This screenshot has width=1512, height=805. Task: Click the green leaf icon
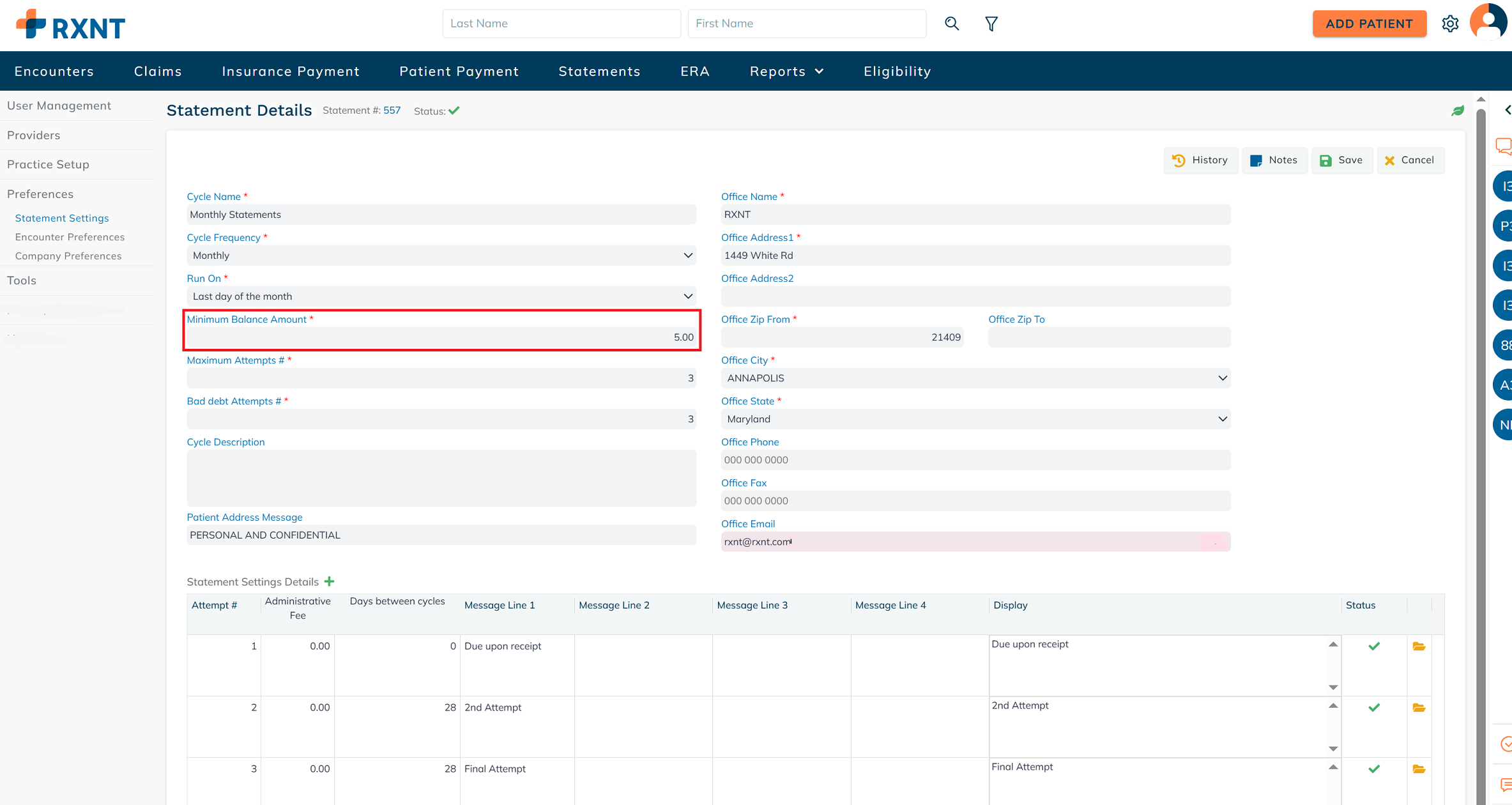click(1458, 111)
